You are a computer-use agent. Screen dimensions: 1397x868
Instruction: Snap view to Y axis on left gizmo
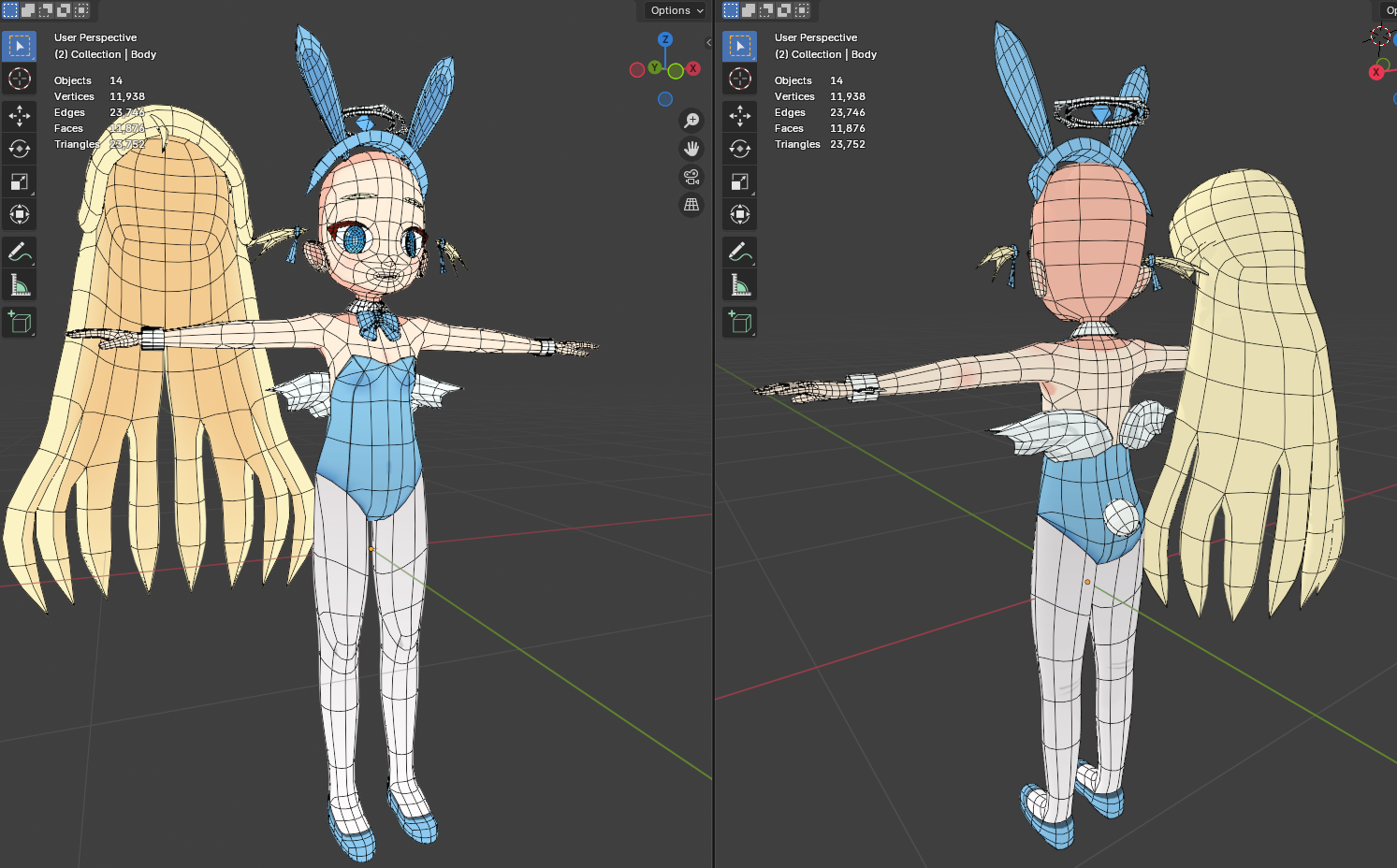click(655, 67)
